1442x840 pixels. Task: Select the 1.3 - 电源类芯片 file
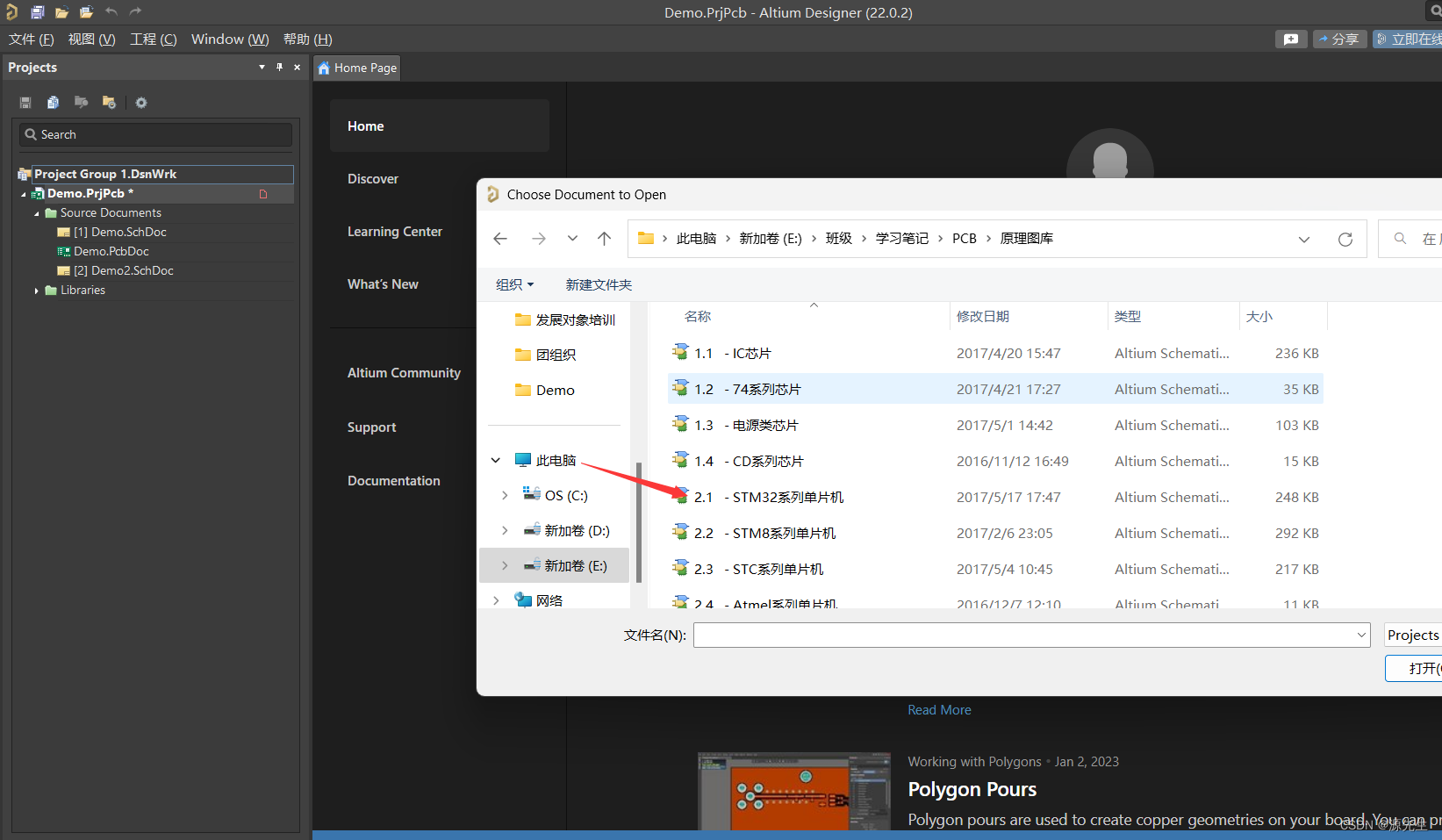(995, 425)
